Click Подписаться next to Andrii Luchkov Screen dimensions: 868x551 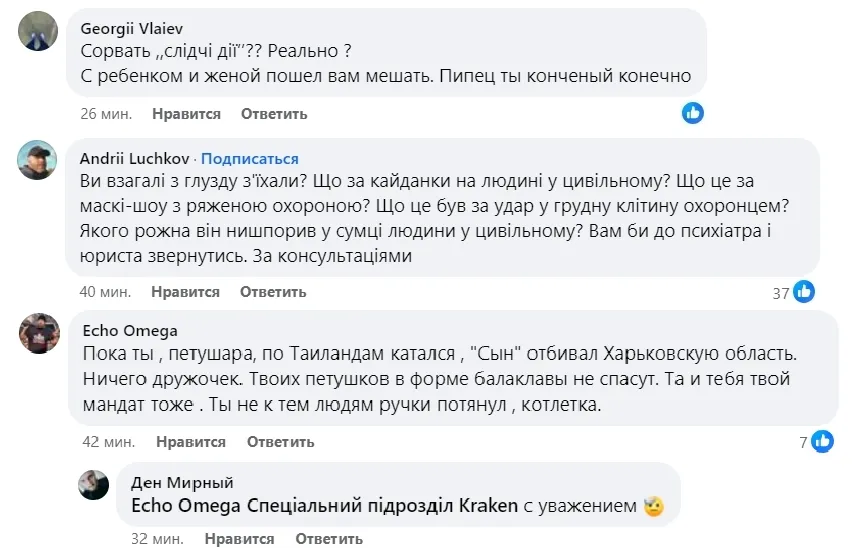[251, 159]
